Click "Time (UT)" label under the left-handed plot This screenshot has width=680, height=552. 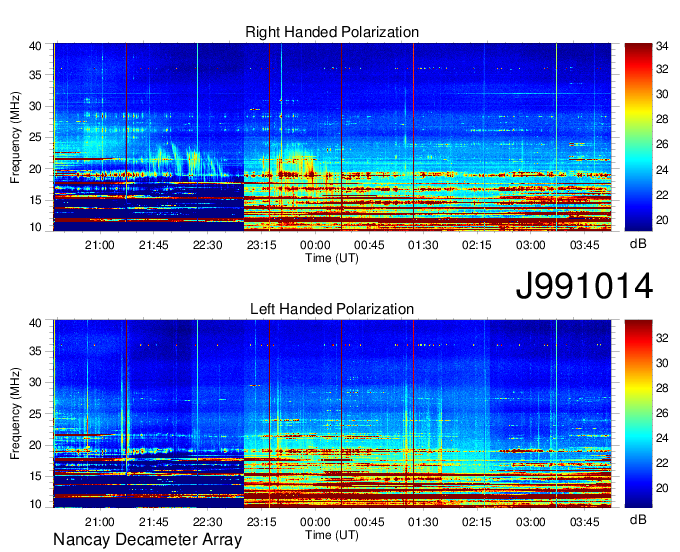(332, 535)
